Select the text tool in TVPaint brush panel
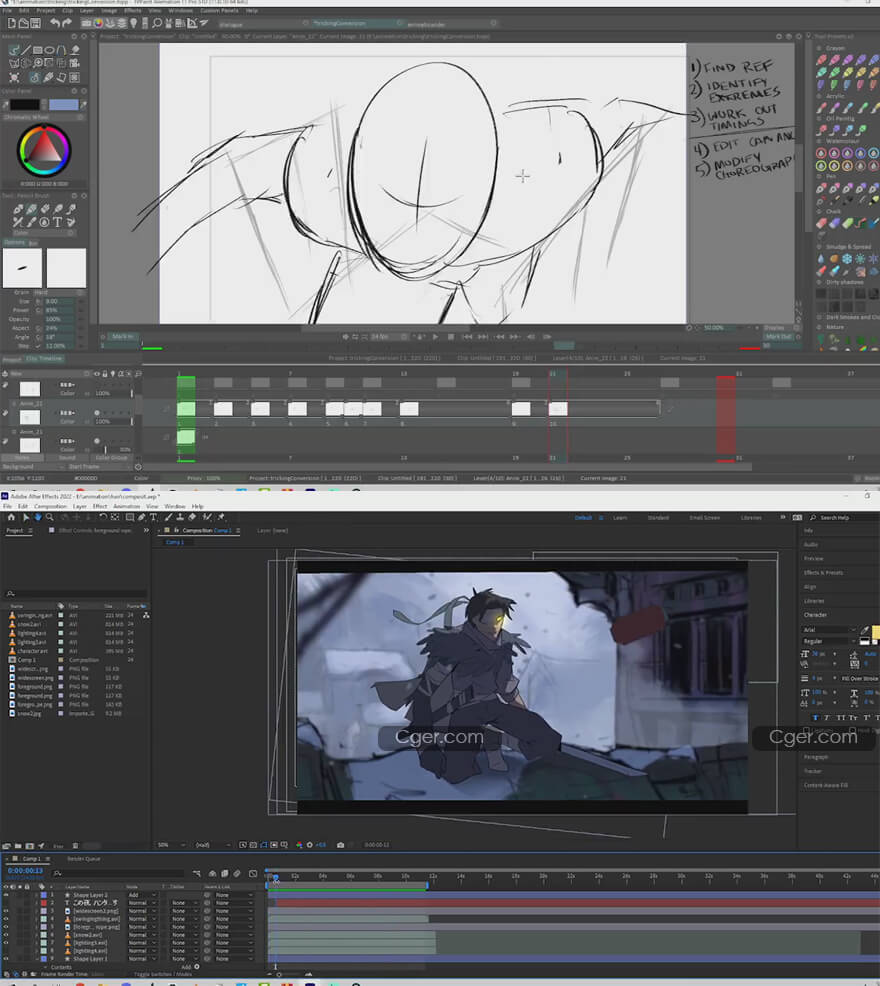This screenshot has height=986, width=880. click(x=57, y=222)
